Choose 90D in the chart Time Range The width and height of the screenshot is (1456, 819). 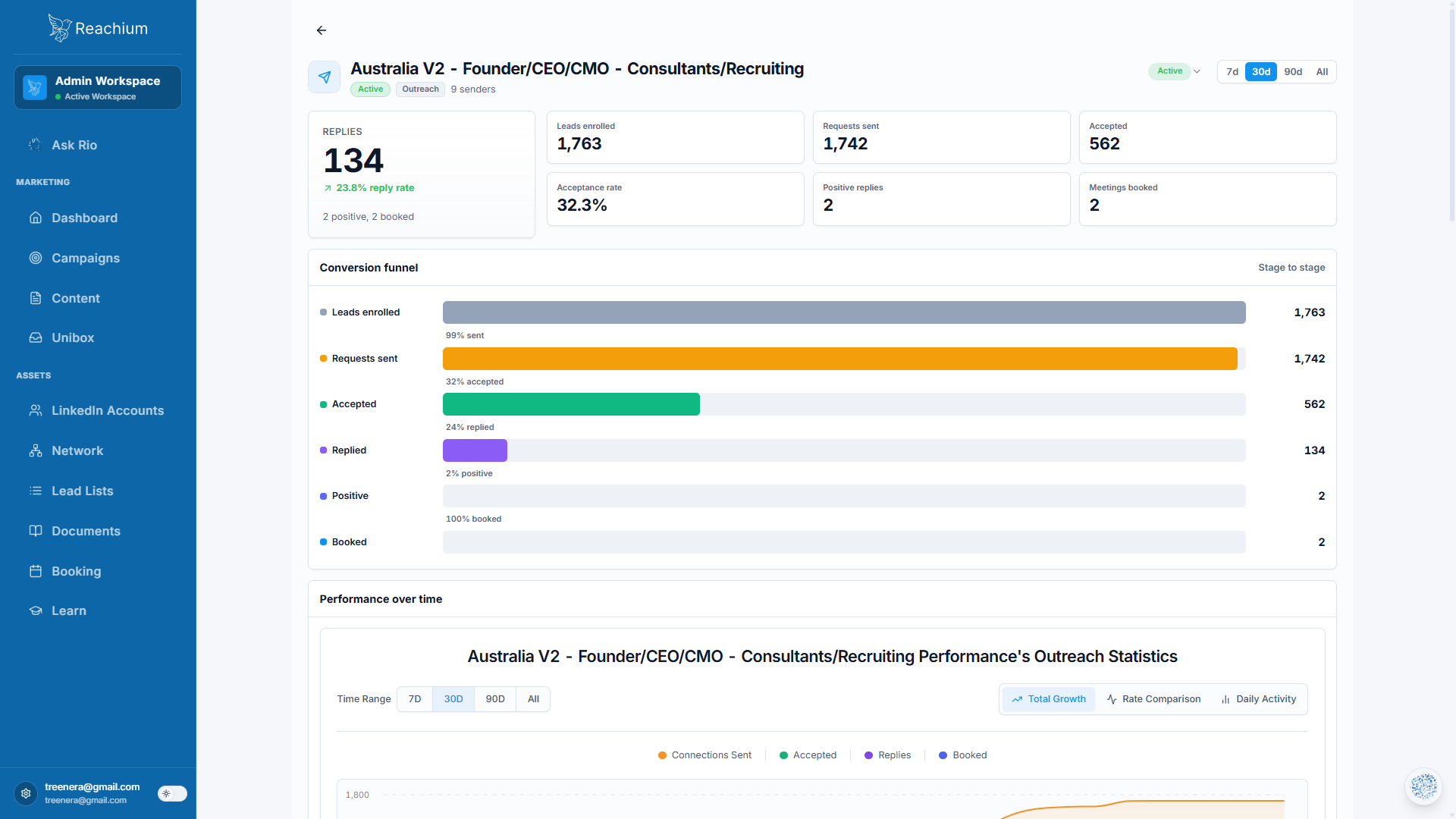coord(495,699)
